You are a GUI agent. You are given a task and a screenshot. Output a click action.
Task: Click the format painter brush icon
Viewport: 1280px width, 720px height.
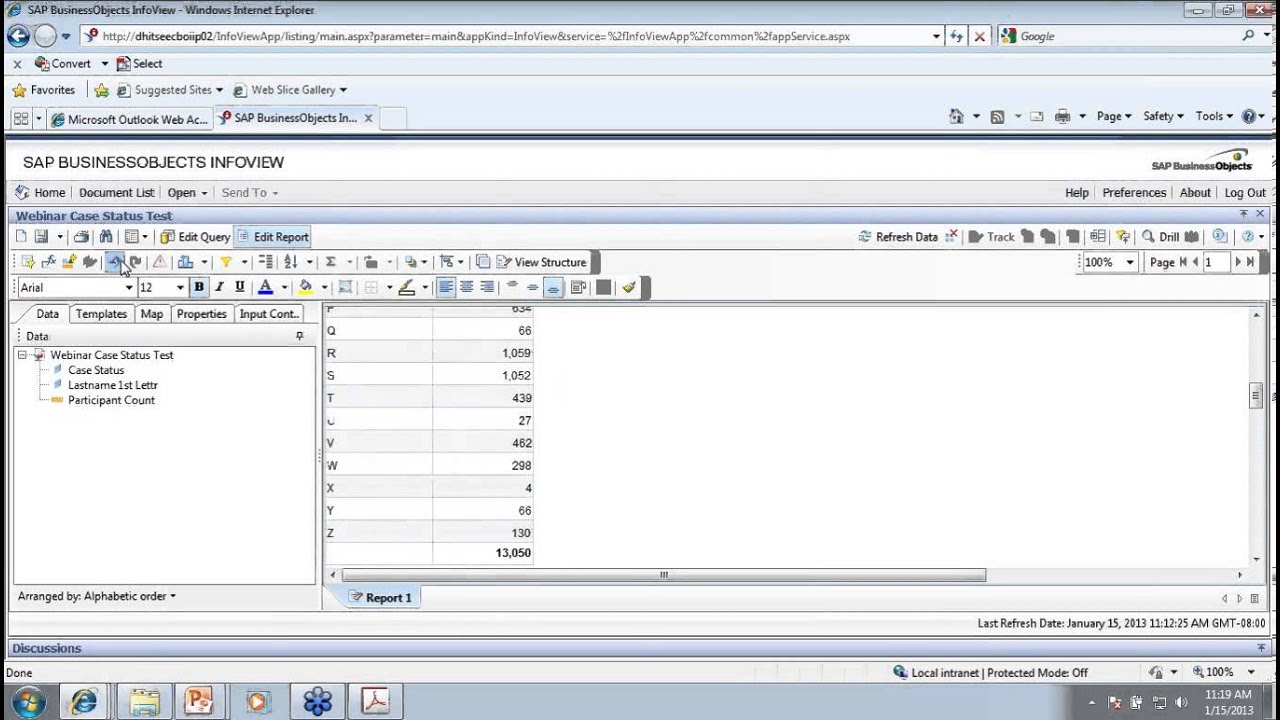click(629, 287)
